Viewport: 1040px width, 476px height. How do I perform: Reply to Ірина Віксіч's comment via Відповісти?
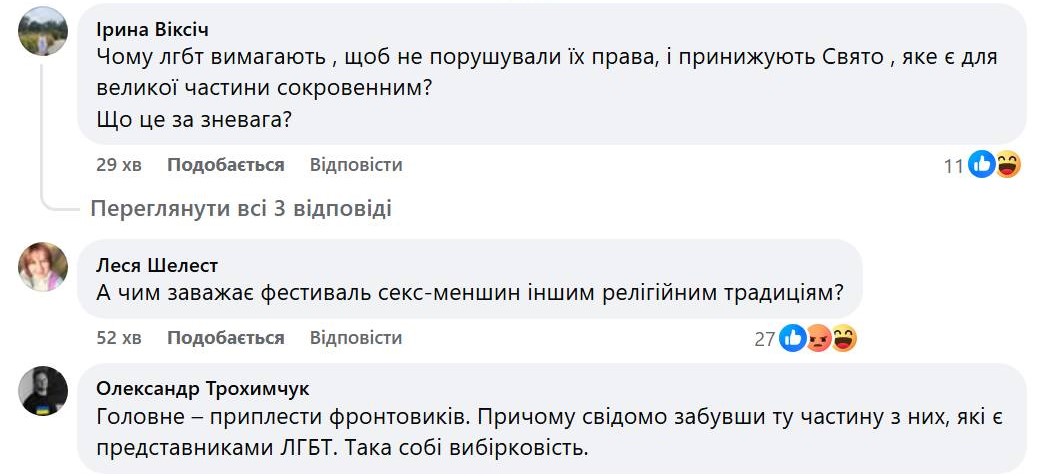pos(355,165)
